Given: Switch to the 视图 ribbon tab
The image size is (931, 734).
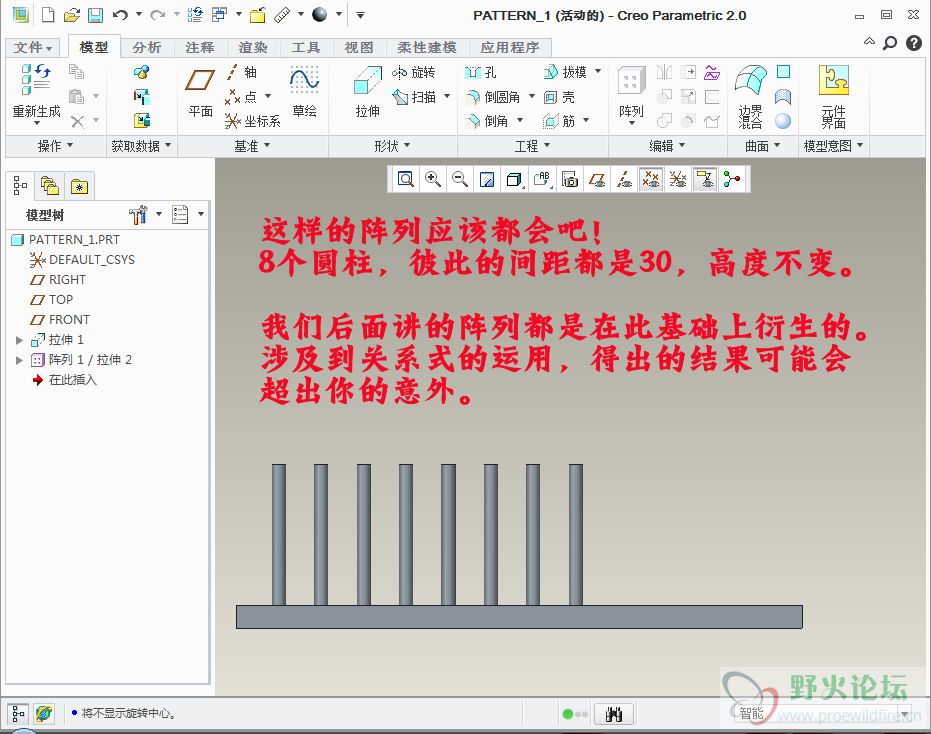Looking at the screenshot, I should pos(359,47).
